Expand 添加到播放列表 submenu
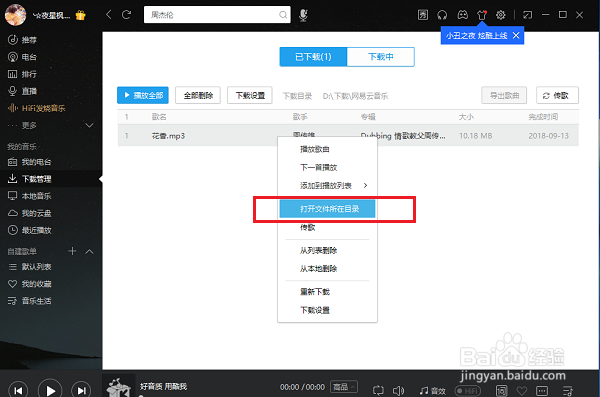 coord(327,186)
